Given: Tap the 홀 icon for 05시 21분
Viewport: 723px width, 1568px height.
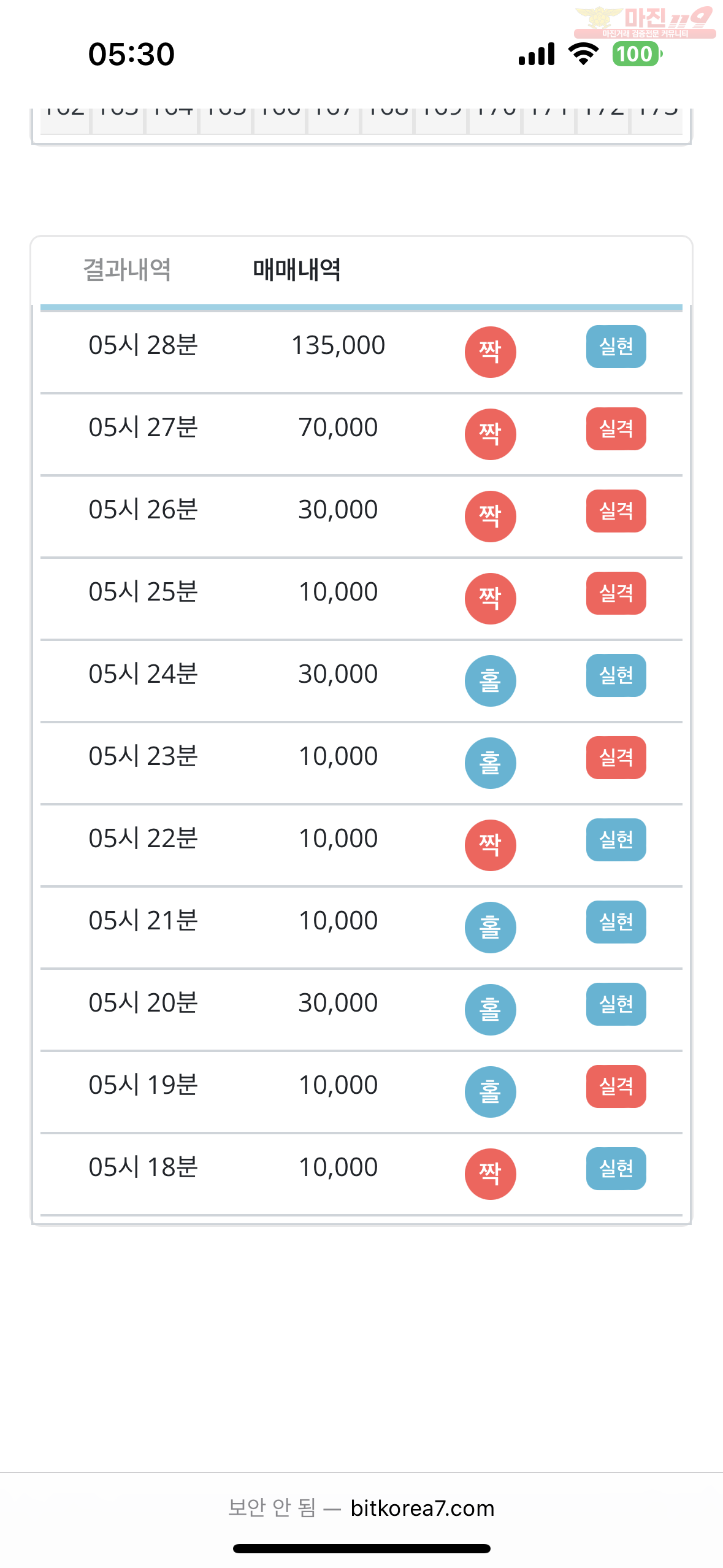Looking at the screenshot, I should (490, 927).
